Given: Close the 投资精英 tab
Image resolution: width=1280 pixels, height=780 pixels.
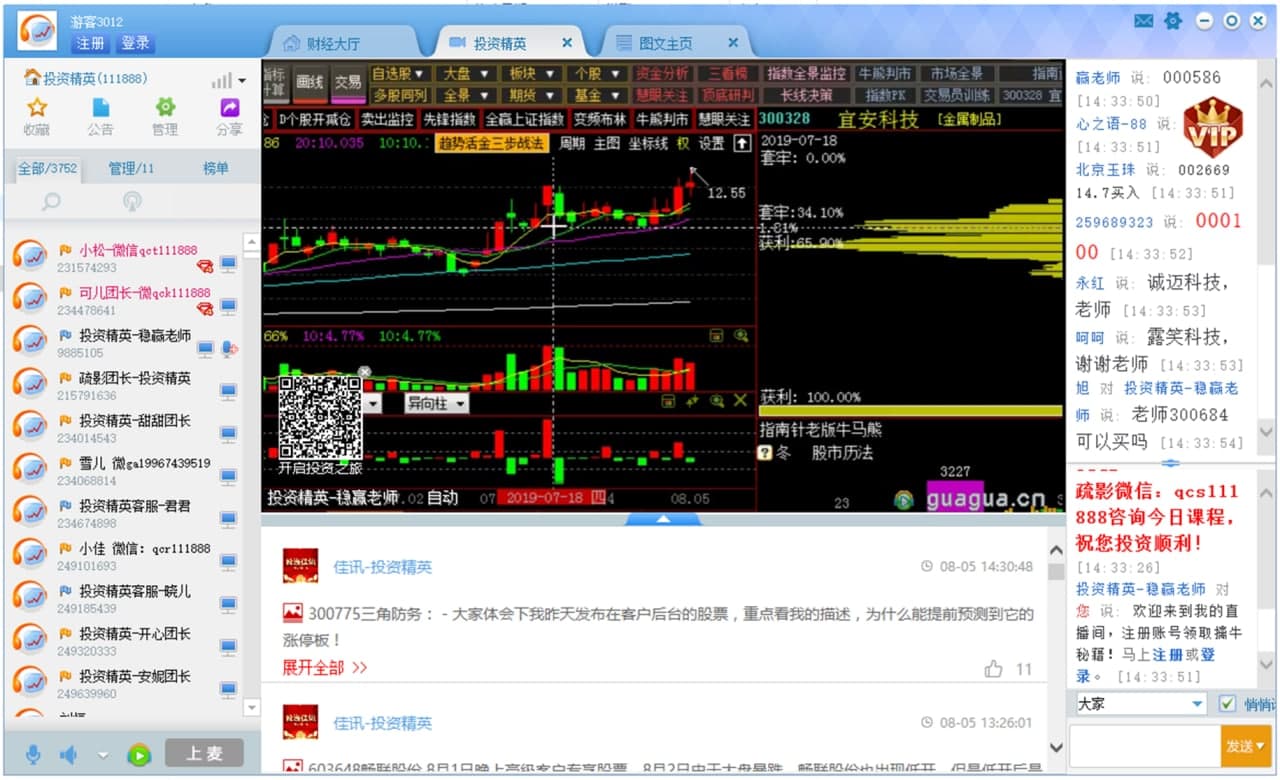Looking at the screenshot, I should [x=567, y=43].
